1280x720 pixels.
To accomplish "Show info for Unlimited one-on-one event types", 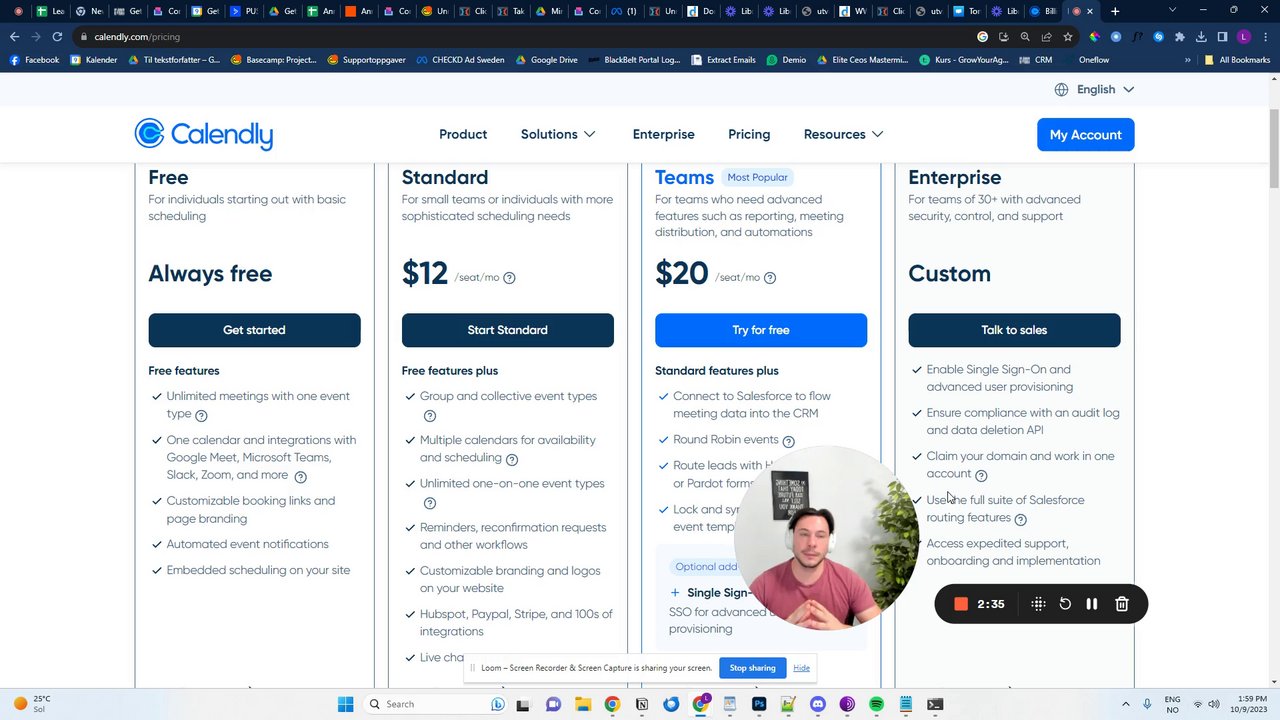I will click(x=430, y=503).
